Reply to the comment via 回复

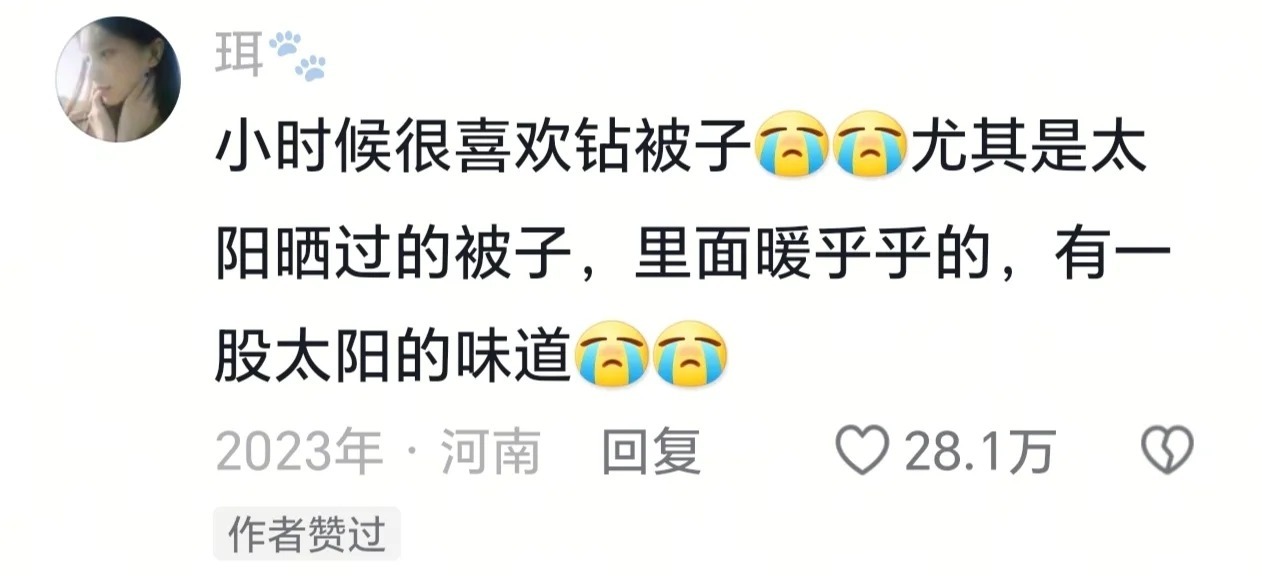click(x=651, y=451)
